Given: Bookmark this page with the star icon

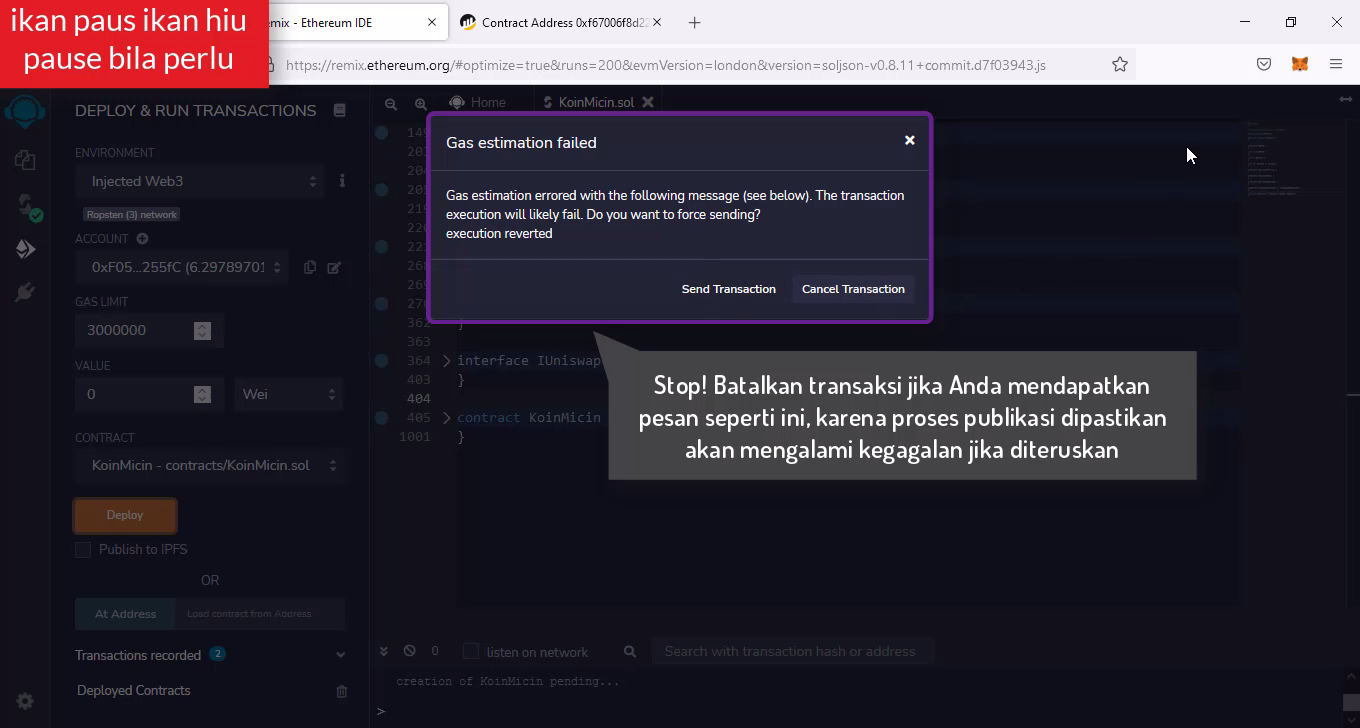Looking at the screenshot, I should 1120,64.
